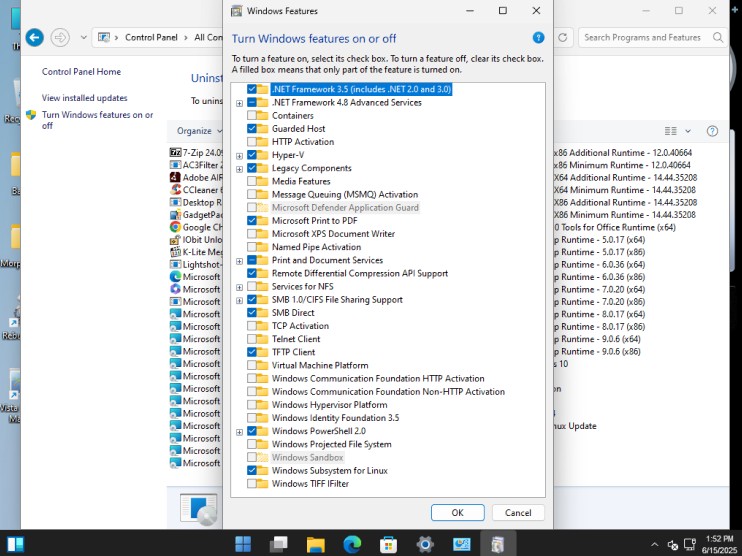Viewport: 742px width, 556px height.
Task: Click the refresh icon in the address bar
Action: tap(563, 37)
